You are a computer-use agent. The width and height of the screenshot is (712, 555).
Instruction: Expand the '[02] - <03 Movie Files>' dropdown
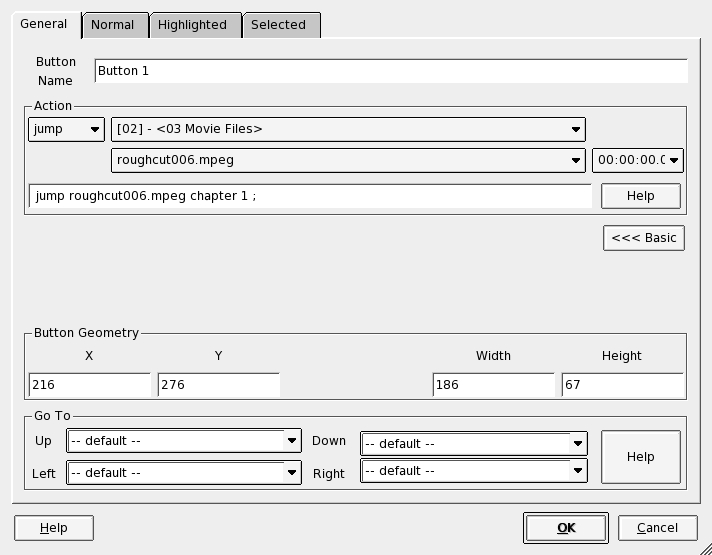pos(348,129)
